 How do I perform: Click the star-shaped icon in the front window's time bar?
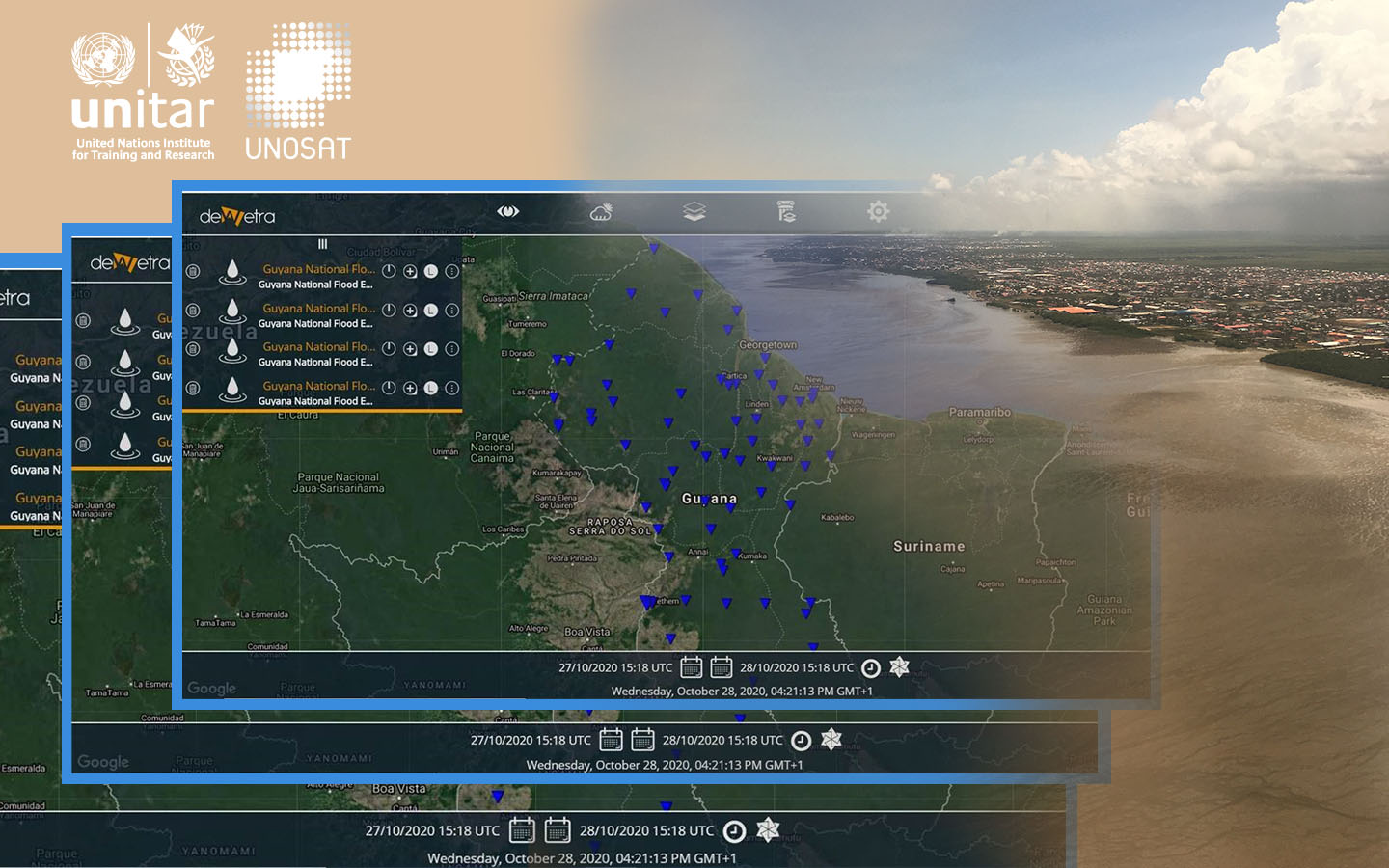tap(899, 667)
